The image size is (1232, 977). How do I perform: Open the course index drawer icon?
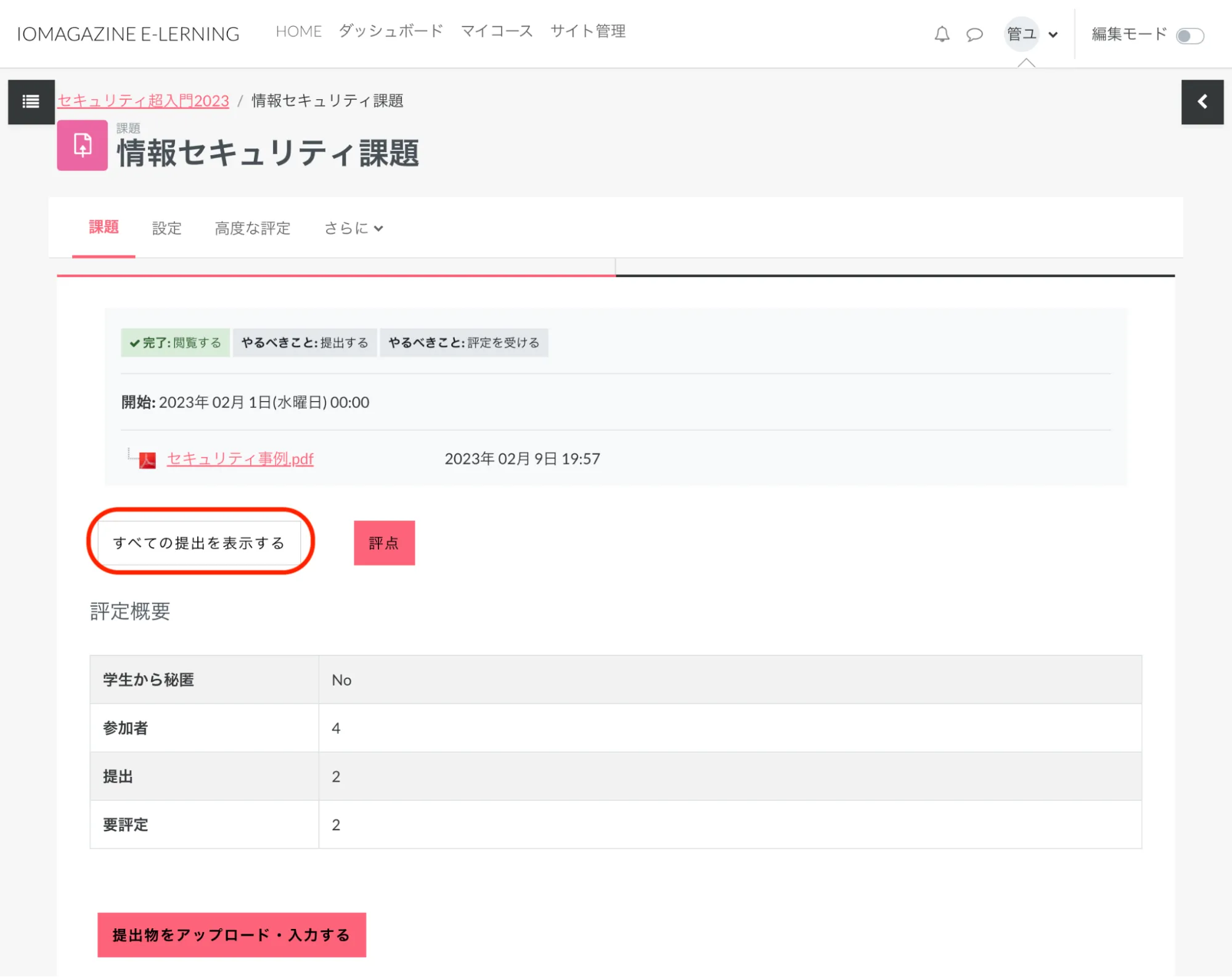click(x=31, y=102)
